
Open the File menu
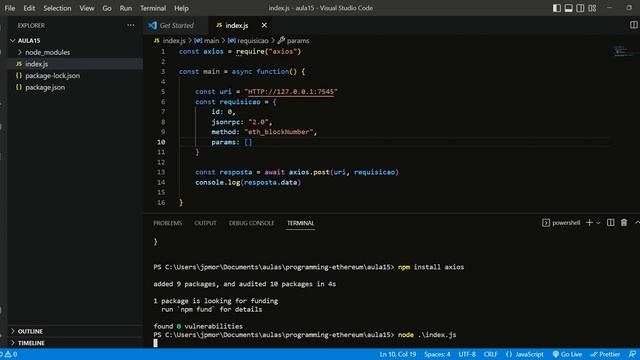(10, 8)
